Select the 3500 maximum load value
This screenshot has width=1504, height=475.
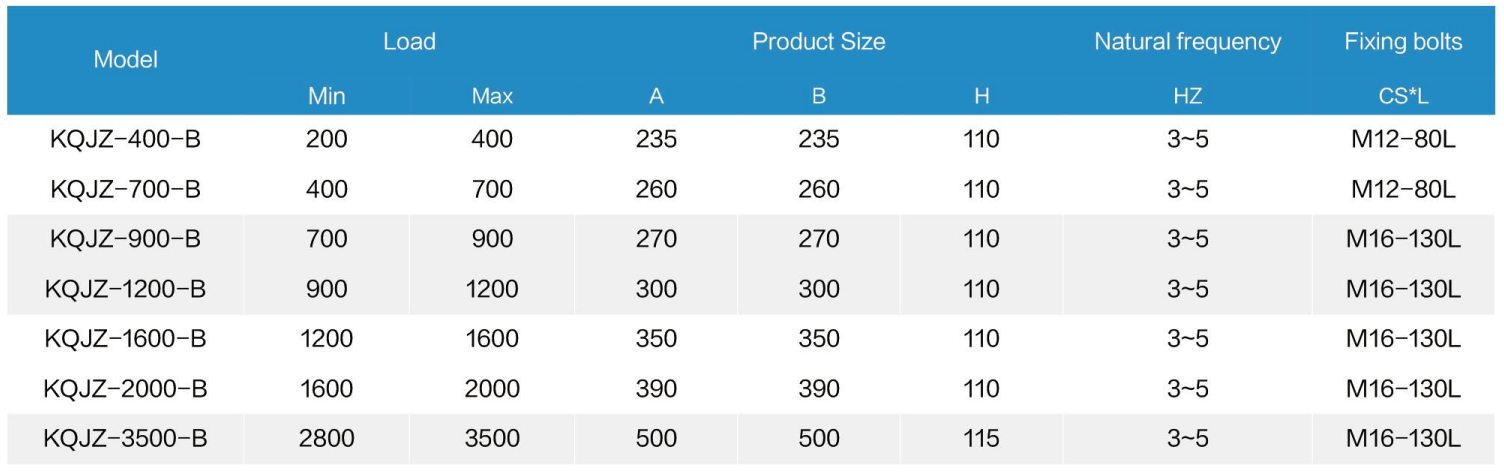pos(492,438)
